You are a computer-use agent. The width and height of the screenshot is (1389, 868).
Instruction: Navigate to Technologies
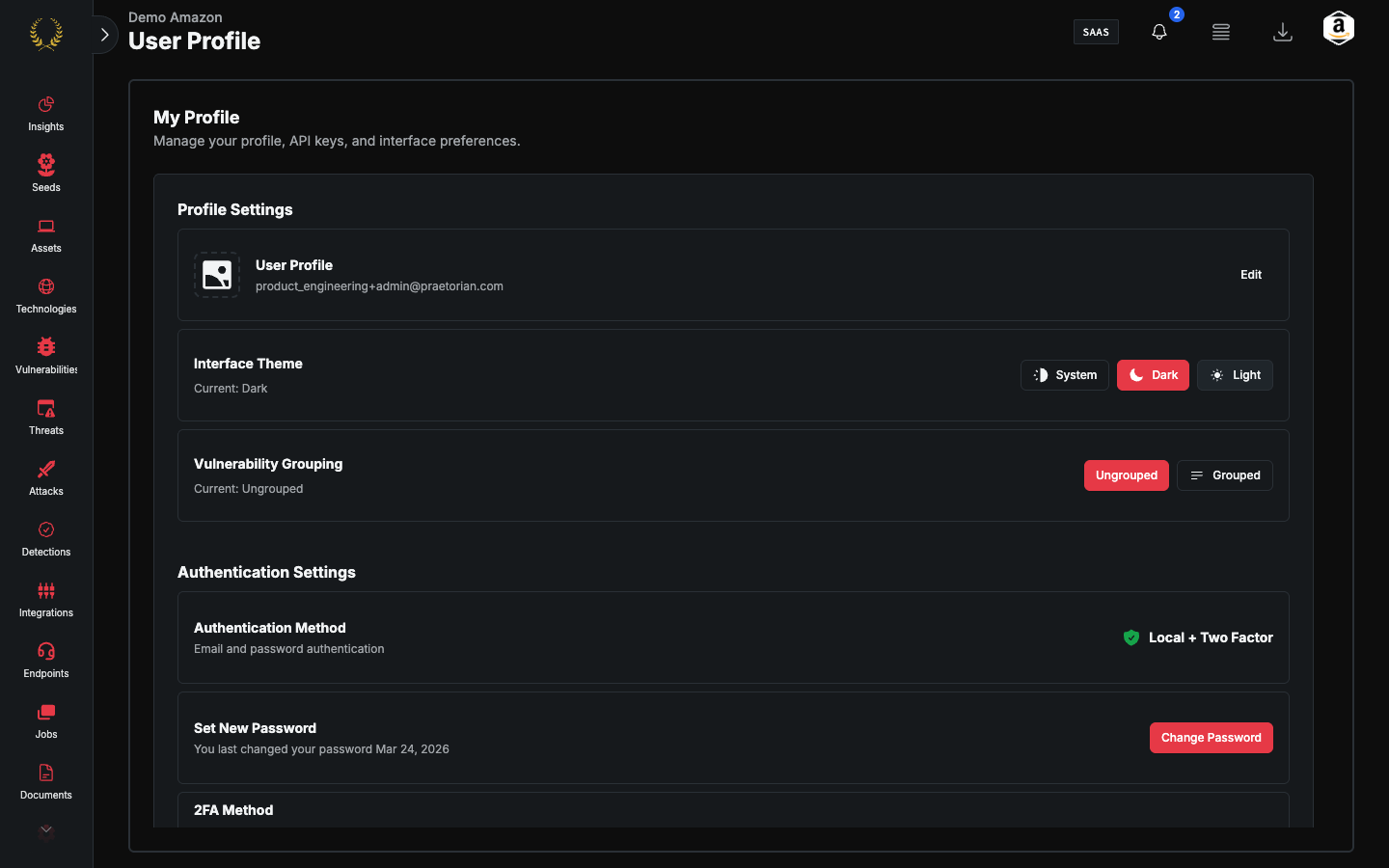[x=46, y=296]
